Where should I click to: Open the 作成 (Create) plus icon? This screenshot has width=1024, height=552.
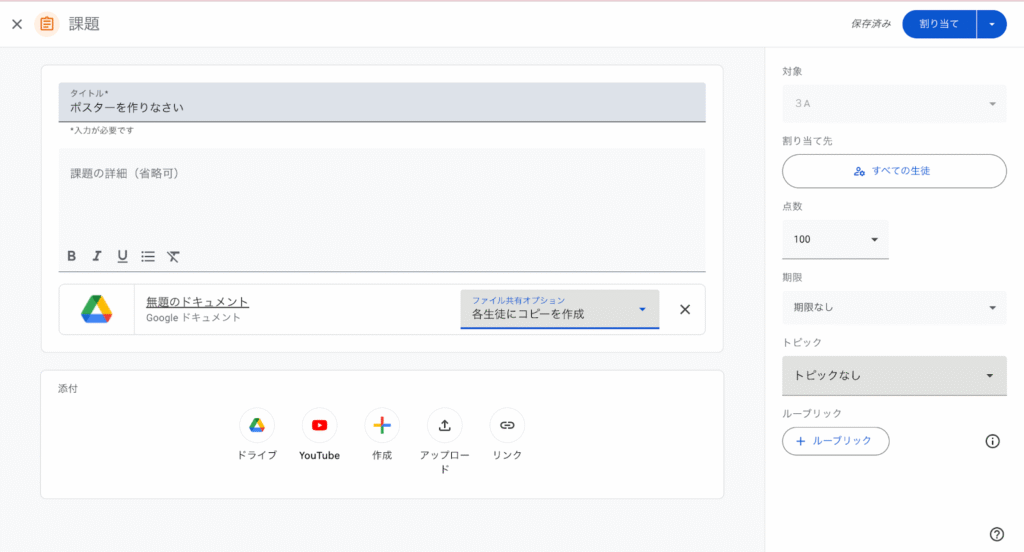pos(381,425)
